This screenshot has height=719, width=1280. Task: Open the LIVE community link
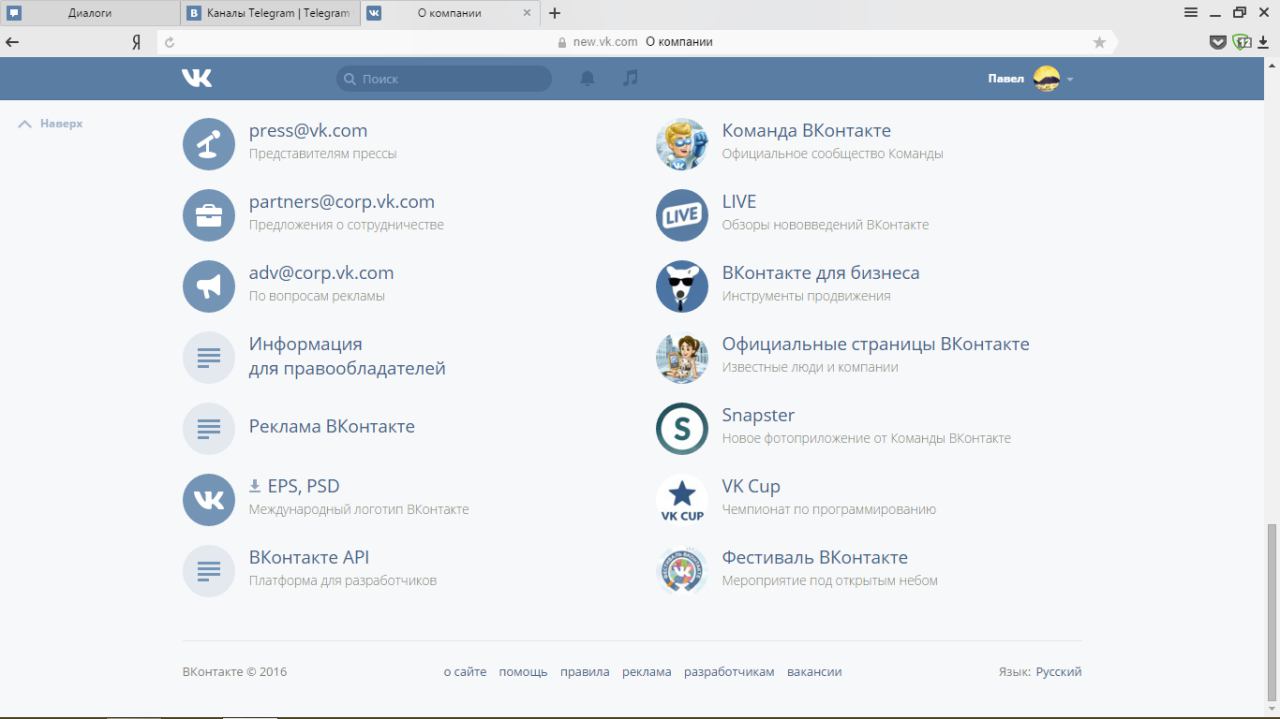(739, 202)
